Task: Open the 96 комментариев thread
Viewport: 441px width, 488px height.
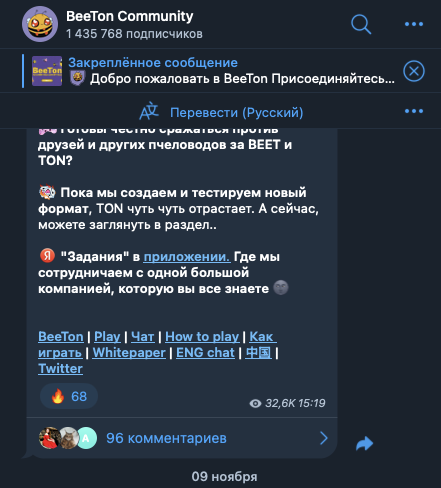Action: [x=166, y=438]
